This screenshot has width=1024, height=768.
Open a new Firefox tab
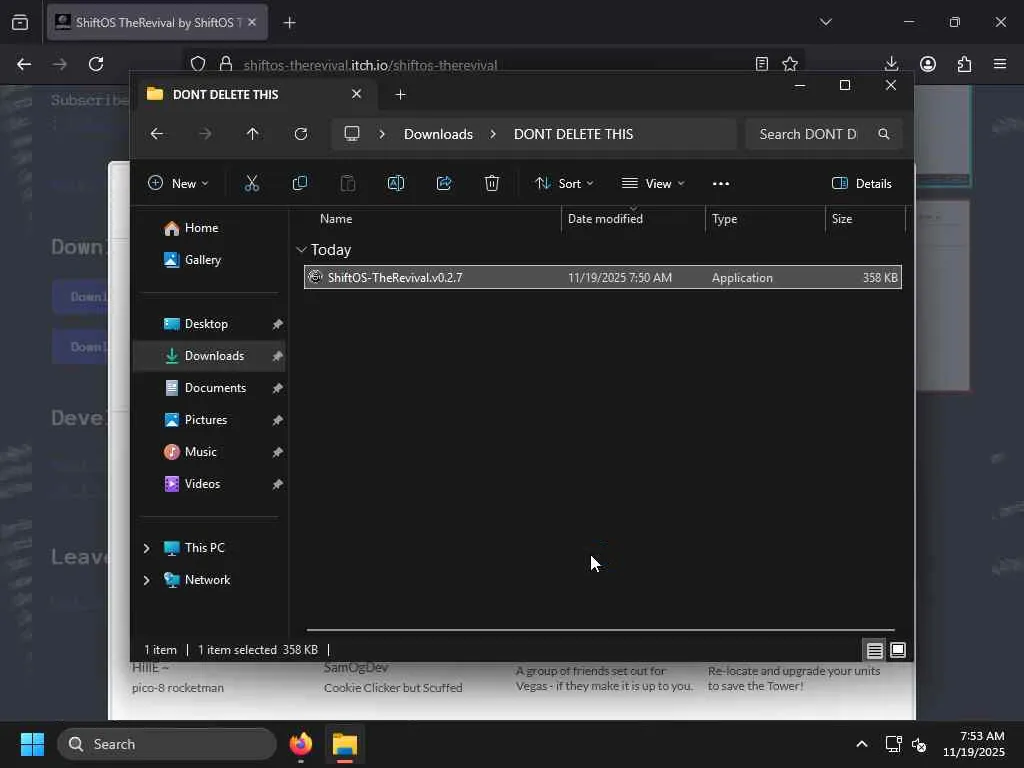tap(289, 23)
